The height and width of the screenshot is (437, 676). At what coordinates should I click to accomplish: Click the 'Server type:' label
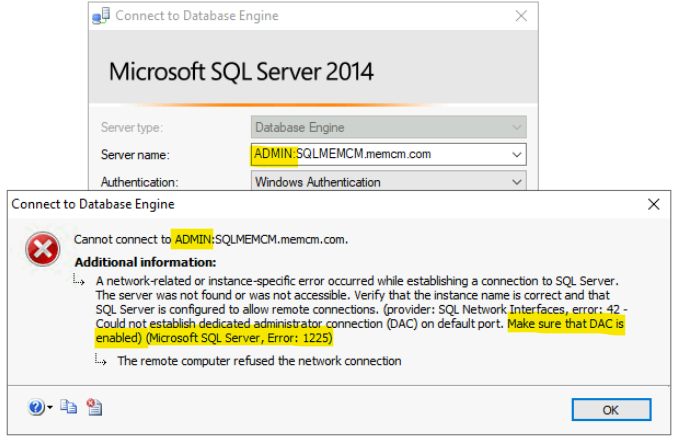point(131,128)
